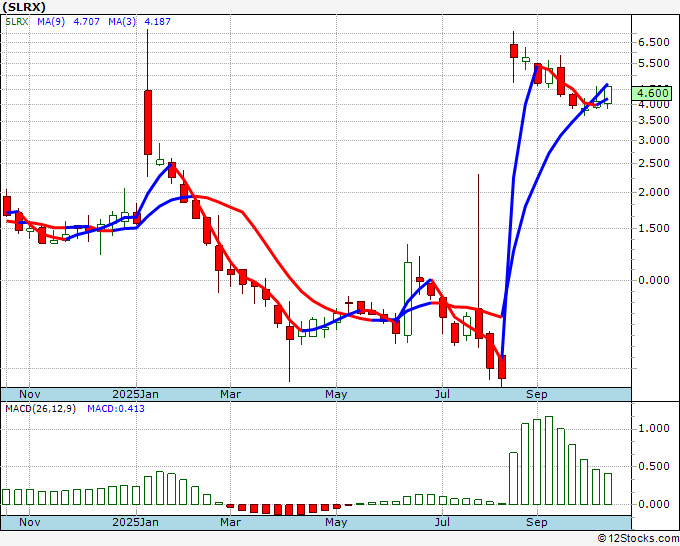
Task: Select 2025Jan marker on price chart time axis
Action: (135, 394)
